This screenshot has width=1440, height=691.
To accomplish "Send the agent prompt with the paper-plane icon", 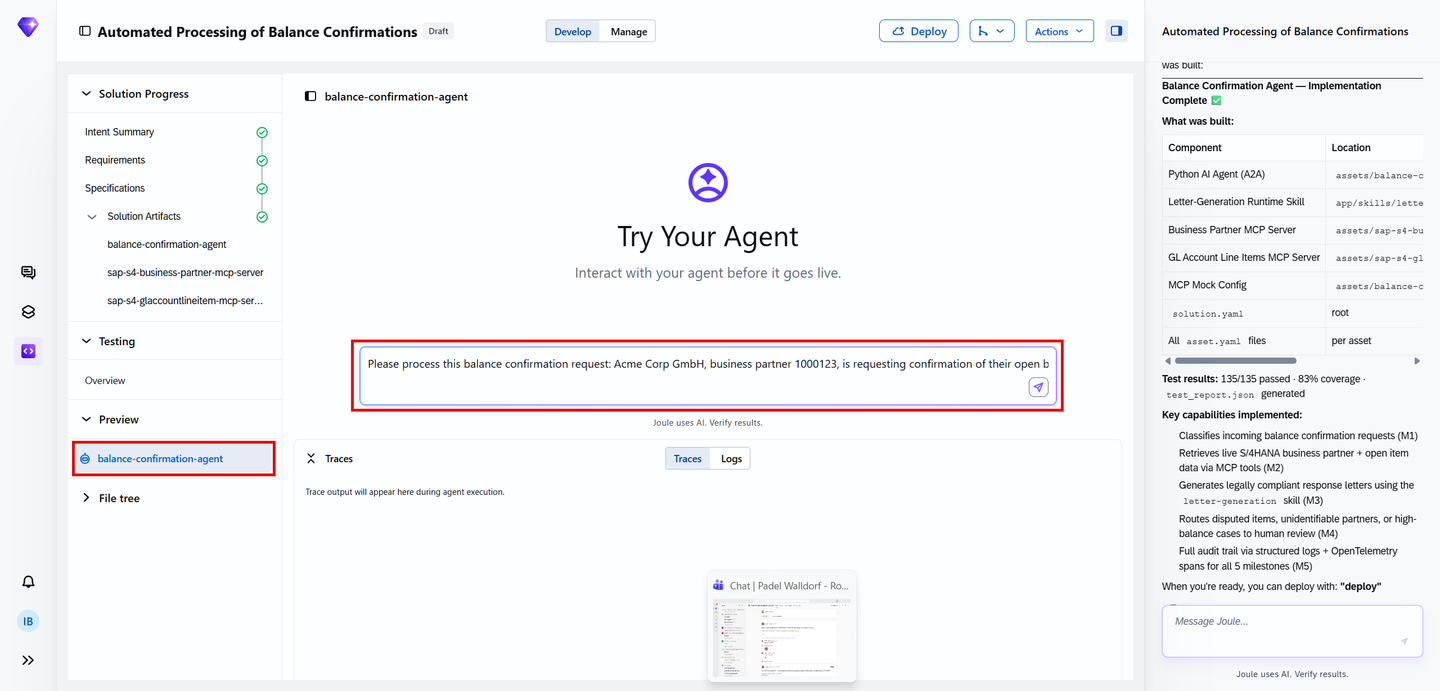I will click(x=1038, y=388).
